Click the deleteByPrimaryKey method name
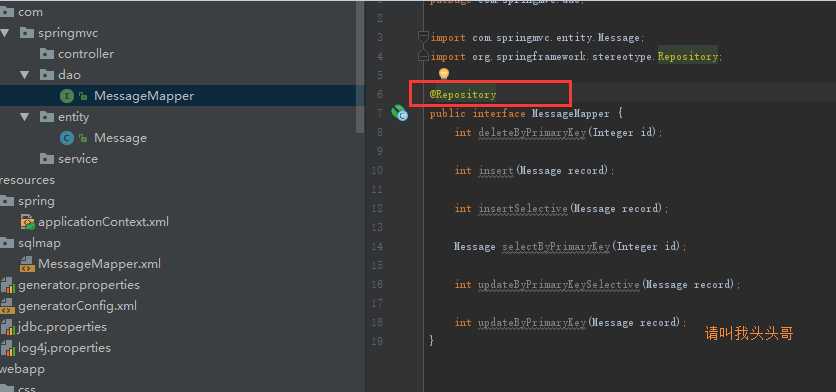The height and width of the screenshot is (392, 836). (x=532, y=133)
